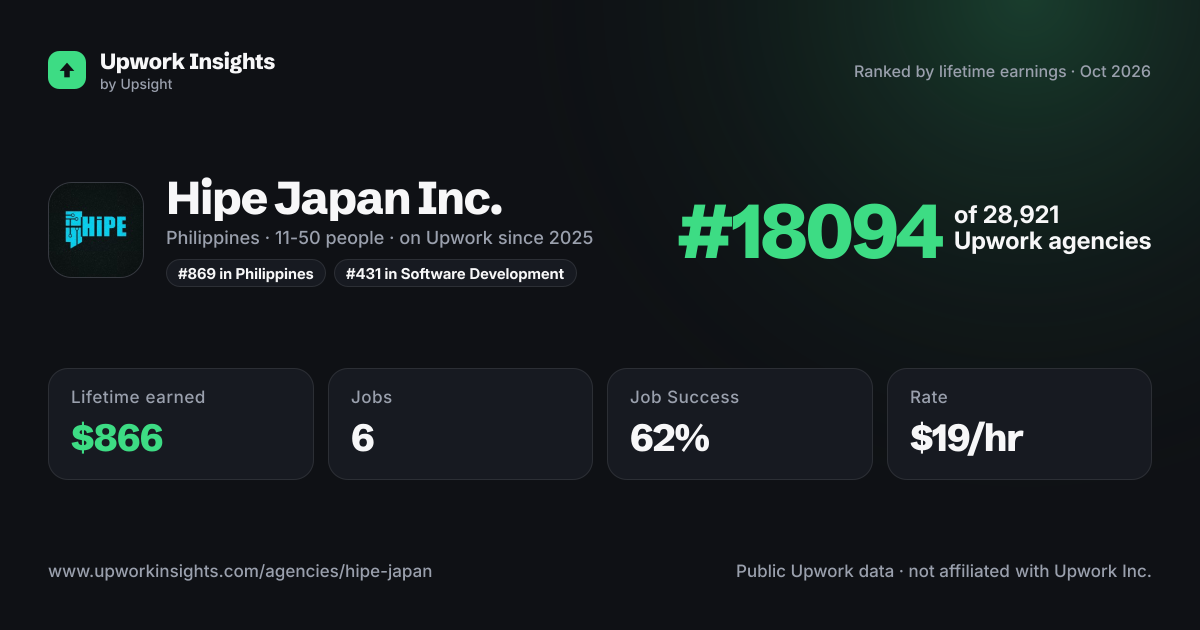1200x630 pixels.
Task: Click the '#18094' rank number
Action: pos(810,232)
